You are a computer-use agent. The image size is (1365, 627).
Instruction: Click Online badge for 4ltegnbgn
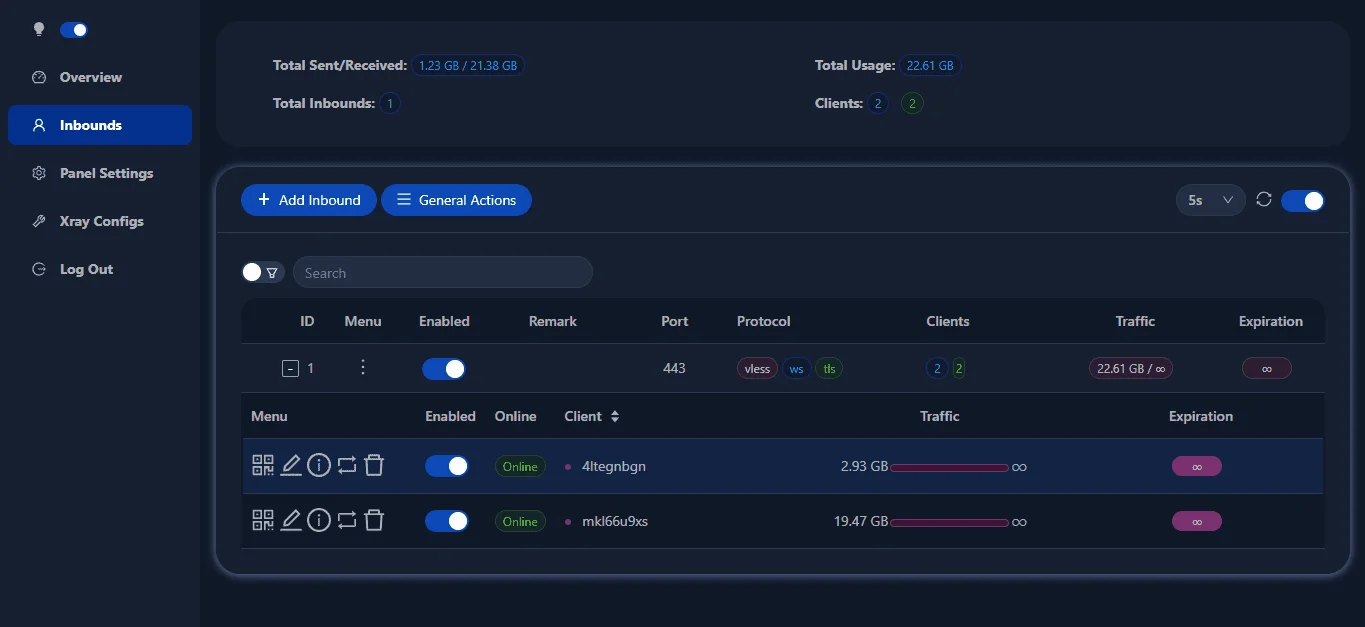520,466
